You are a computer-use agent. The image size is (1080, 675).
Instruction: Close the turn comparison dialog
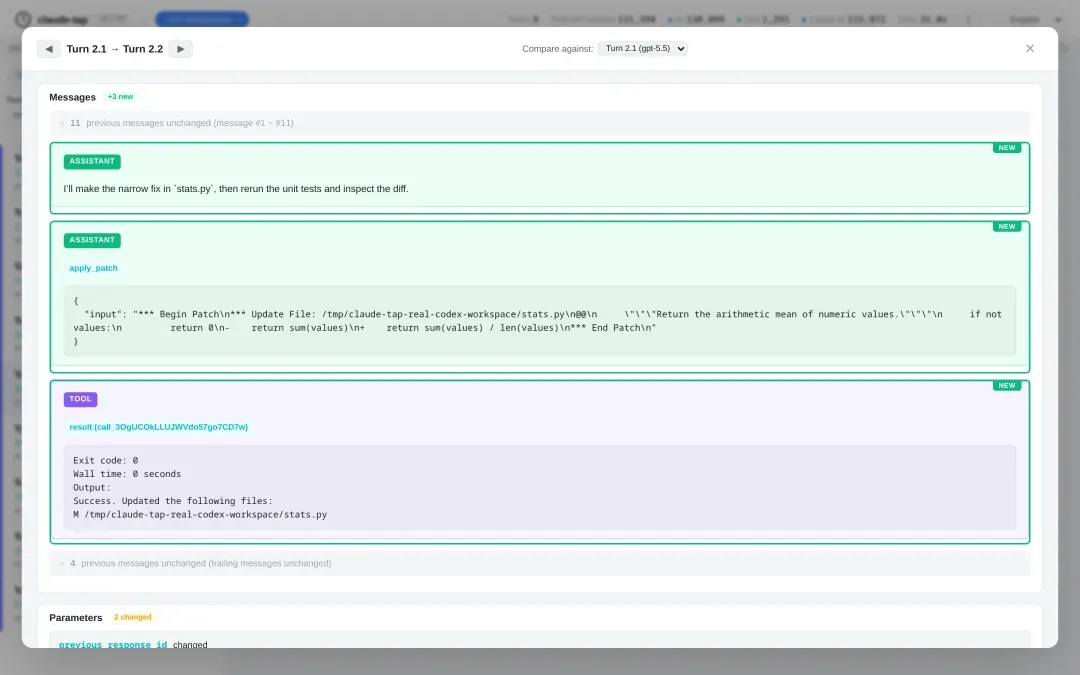[1030, 48]
